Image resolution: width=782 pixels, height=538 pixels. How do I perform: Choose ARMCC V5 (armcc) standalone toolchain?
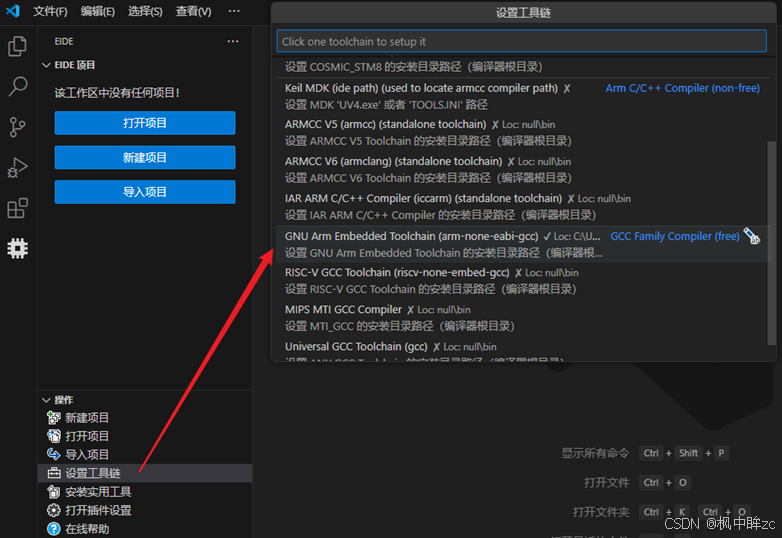[521, 133]
